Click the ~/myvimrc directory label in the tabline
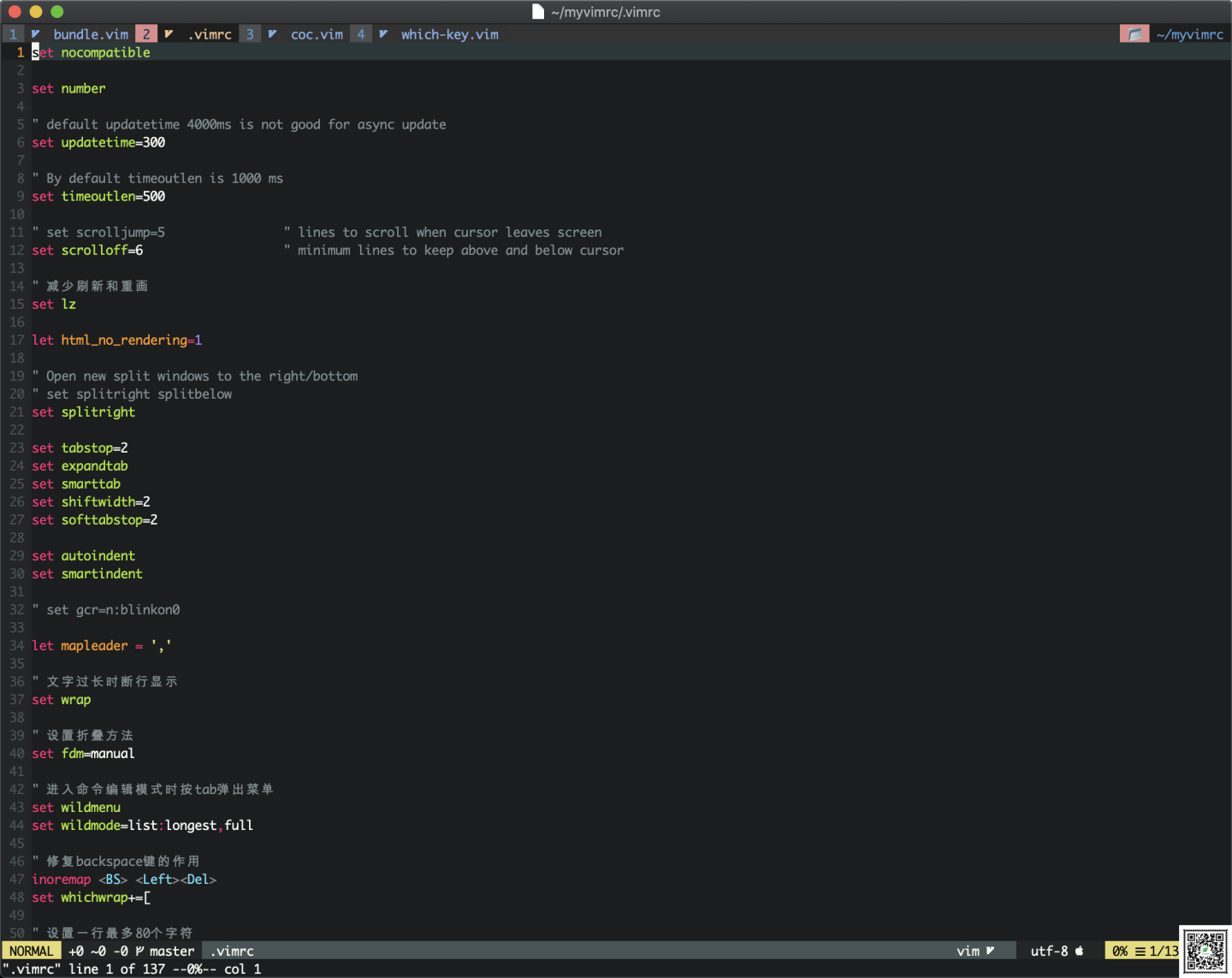 click(x=1189, y=34)
